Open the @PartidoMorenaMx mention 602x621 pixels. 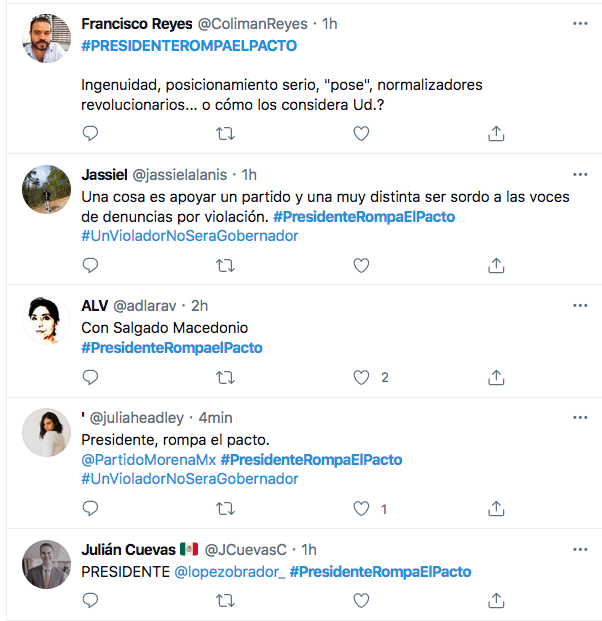pyautogui.click(x=148, y=460)
